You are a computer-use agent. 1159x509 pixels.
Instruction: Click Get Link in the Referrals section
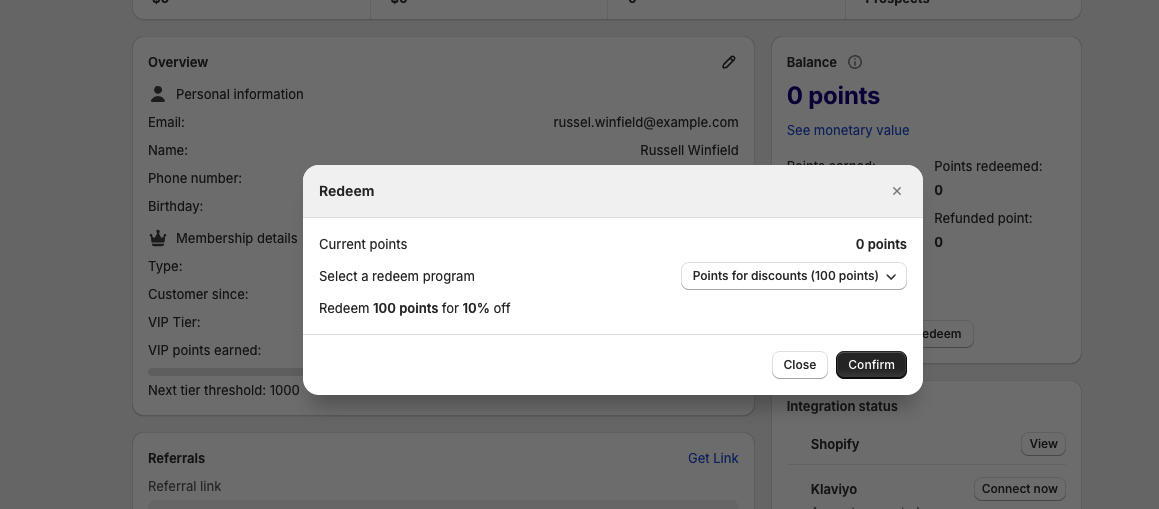click(713, 458)
